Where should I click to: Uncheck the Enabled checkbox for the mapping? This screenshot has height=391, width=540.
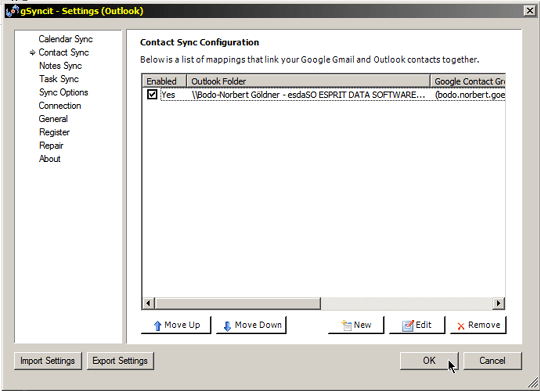(152, 94)
